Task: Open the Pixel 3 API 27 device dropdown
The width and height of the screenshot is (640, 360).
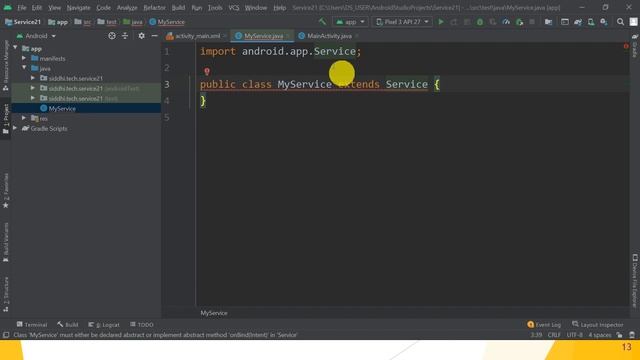Action: click(402, 22)
